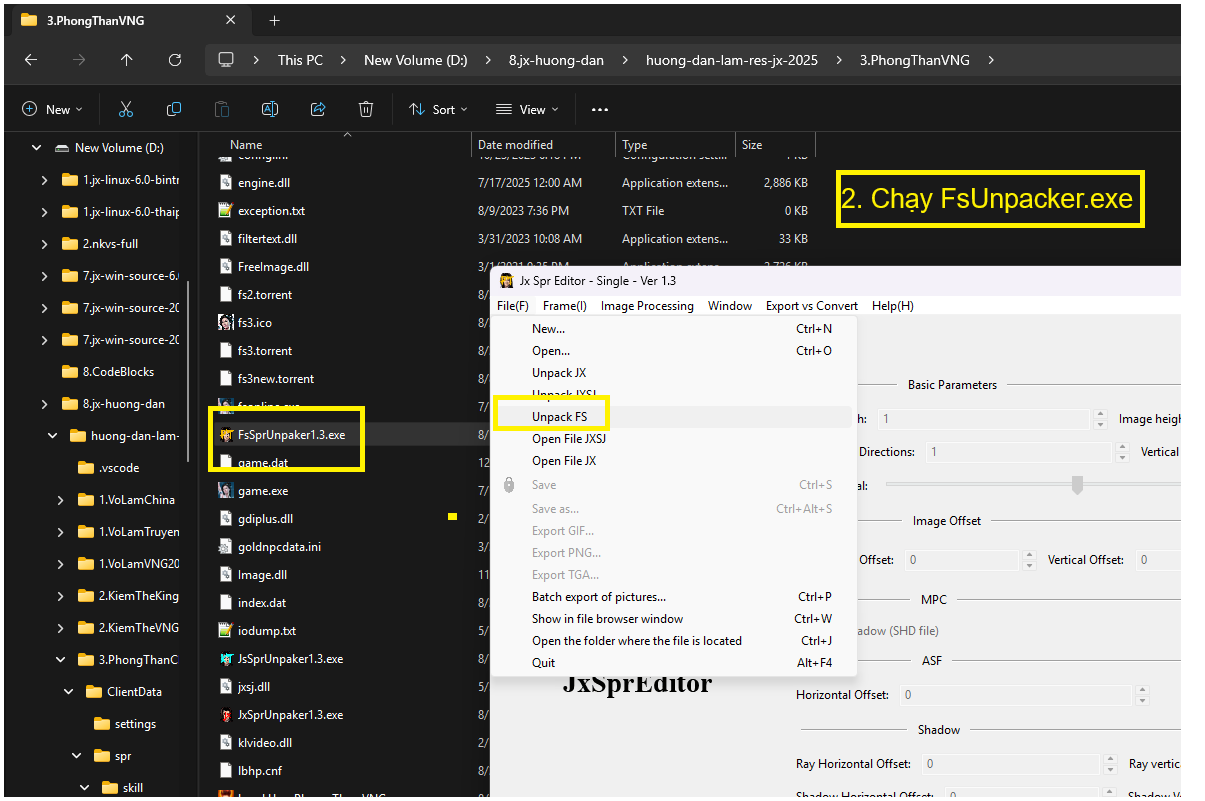This screenshot has height=801, width=1205.
Task: Click the Rename icon in toolbar
Action: tap(269, 109)
